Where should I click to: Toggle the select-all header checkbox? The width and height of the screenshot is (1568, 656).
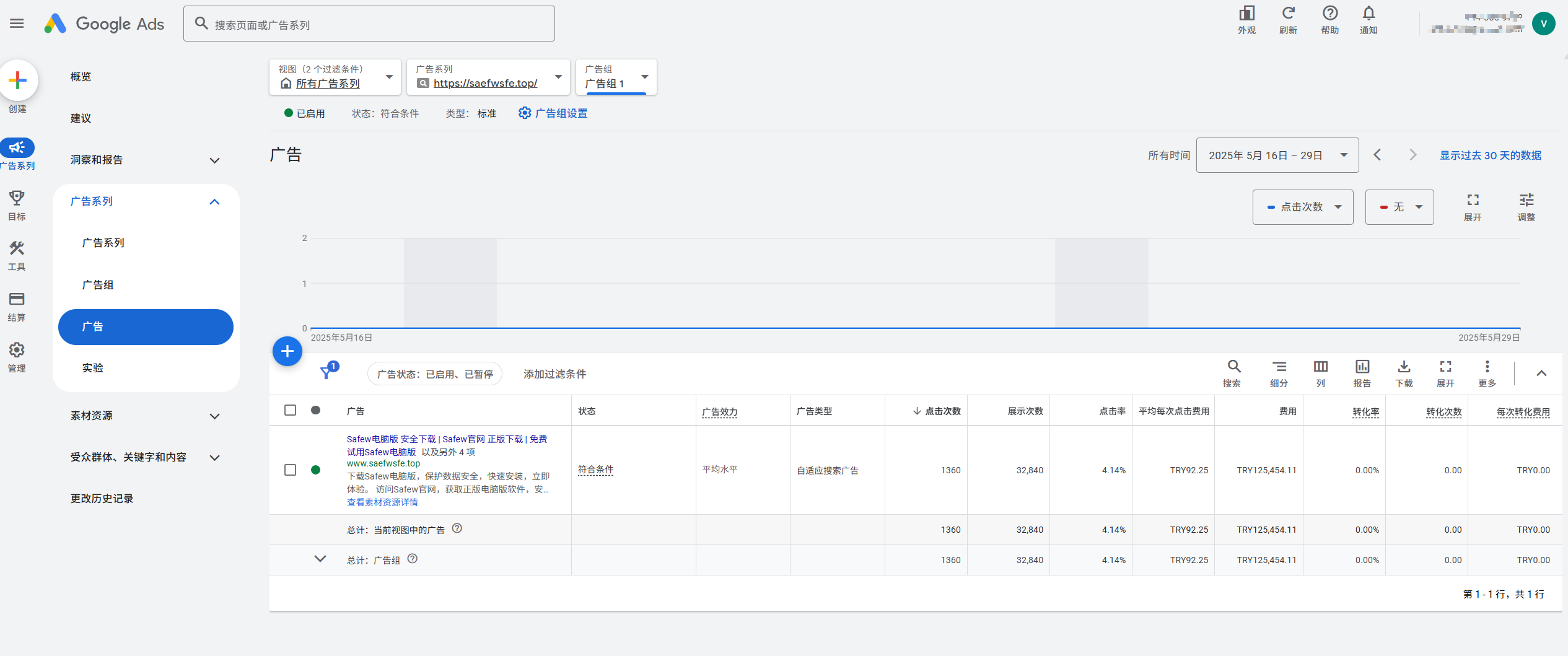coord(290,410)
